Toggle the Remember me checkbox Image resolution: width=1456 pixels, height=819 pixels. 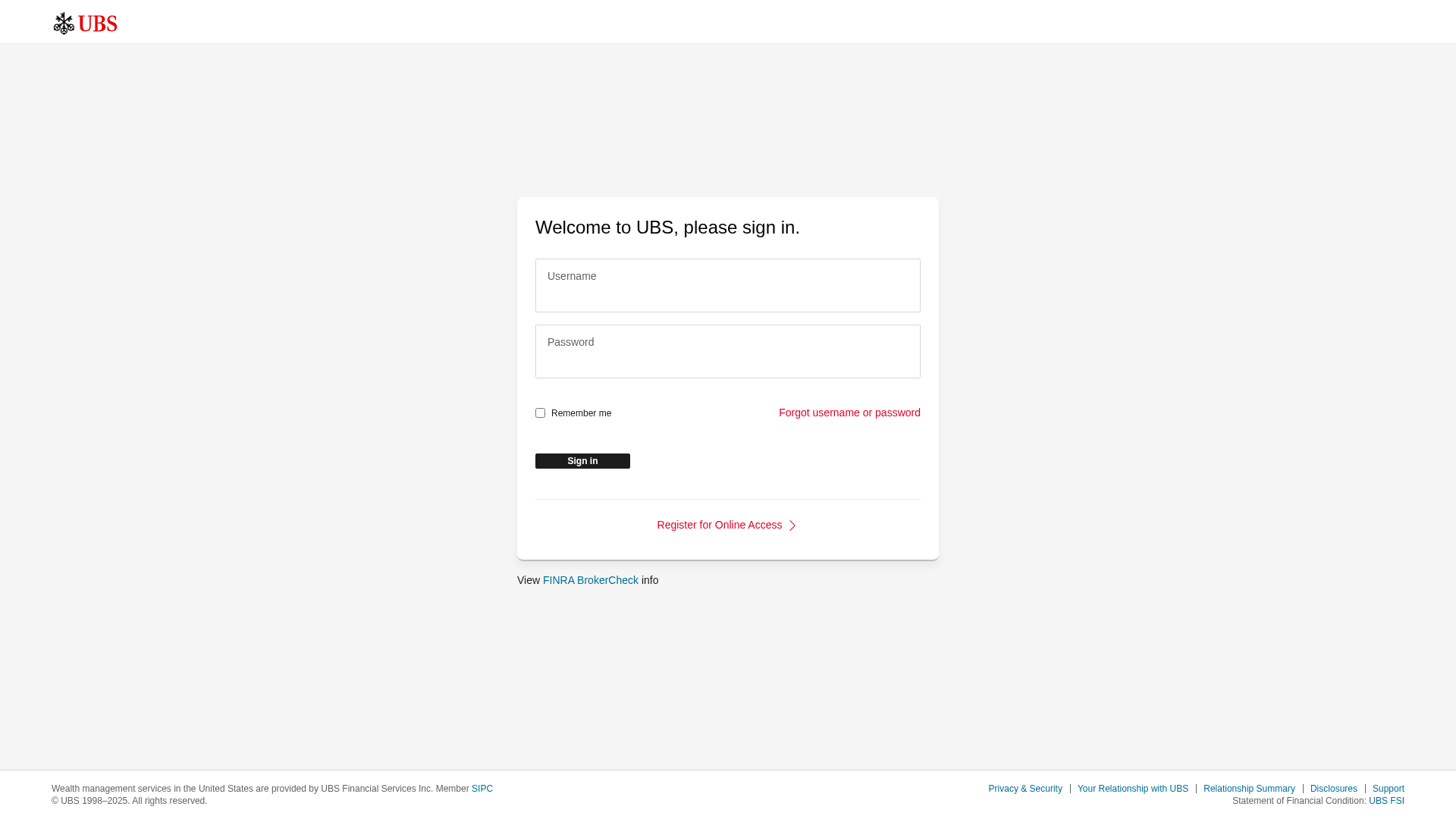coord(540,413)
